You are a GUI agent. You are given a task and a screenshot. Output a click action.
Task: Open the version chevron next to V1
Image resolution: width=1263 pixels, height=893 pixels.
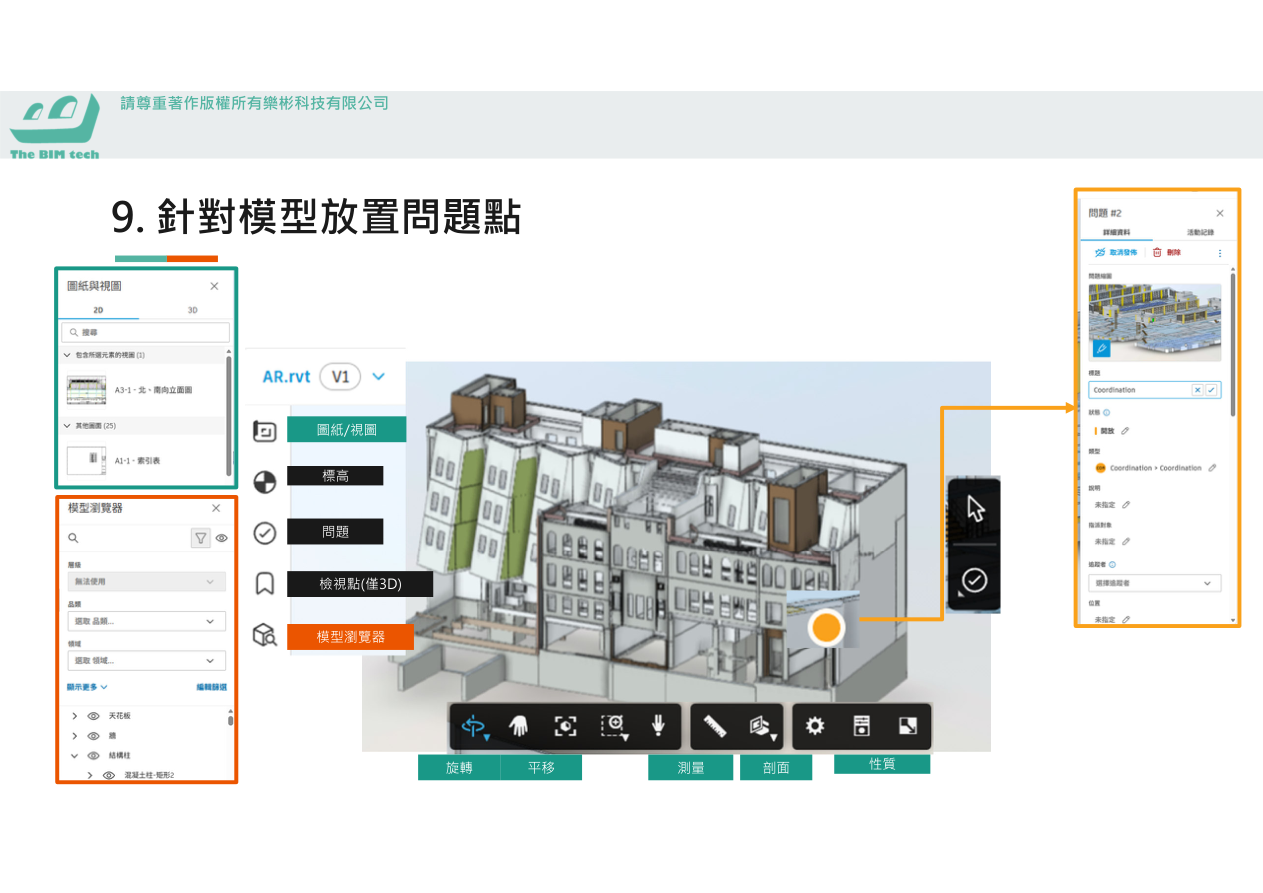tap(378, 377)
